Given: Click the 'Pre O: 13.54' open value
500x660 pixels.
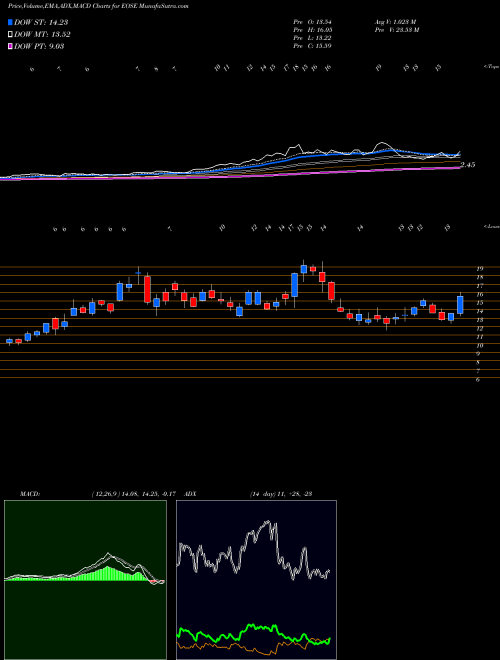Looking at the screenshot, I should tap(312, 21).
